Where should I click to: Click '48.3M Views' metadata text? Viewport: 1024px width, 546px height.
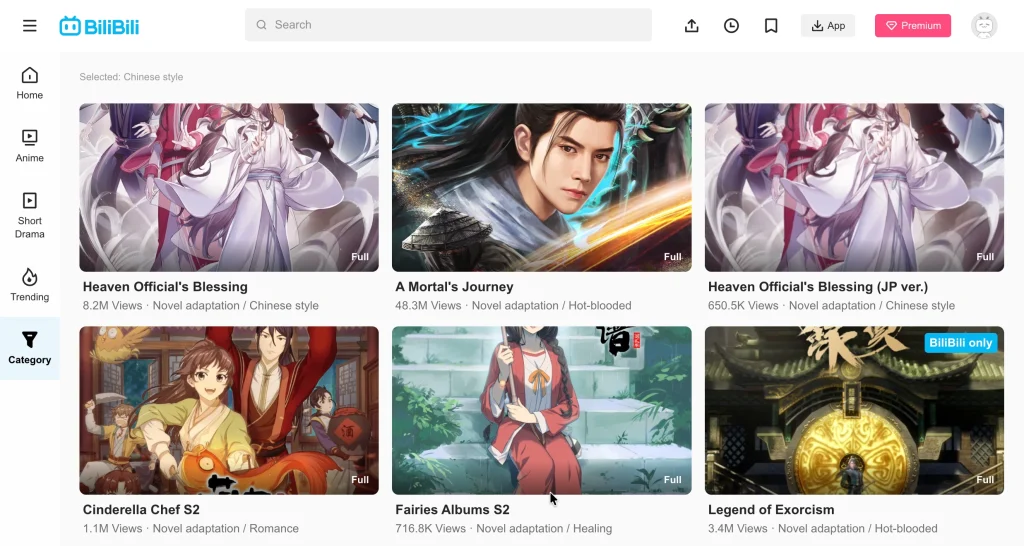[x=428, y=306]
